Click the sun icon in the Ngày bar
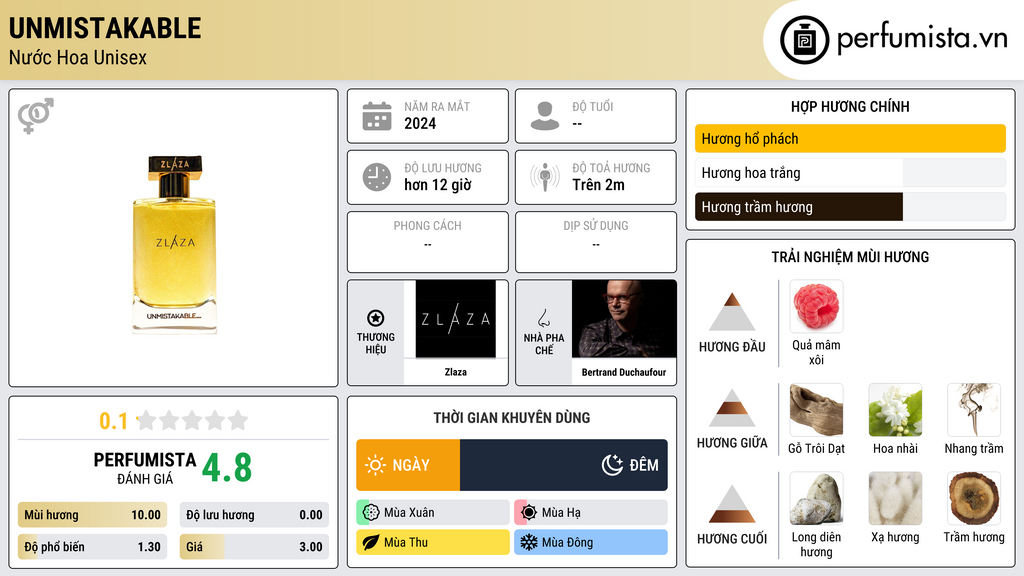1024x576 pixels. [x=375, y=465]
